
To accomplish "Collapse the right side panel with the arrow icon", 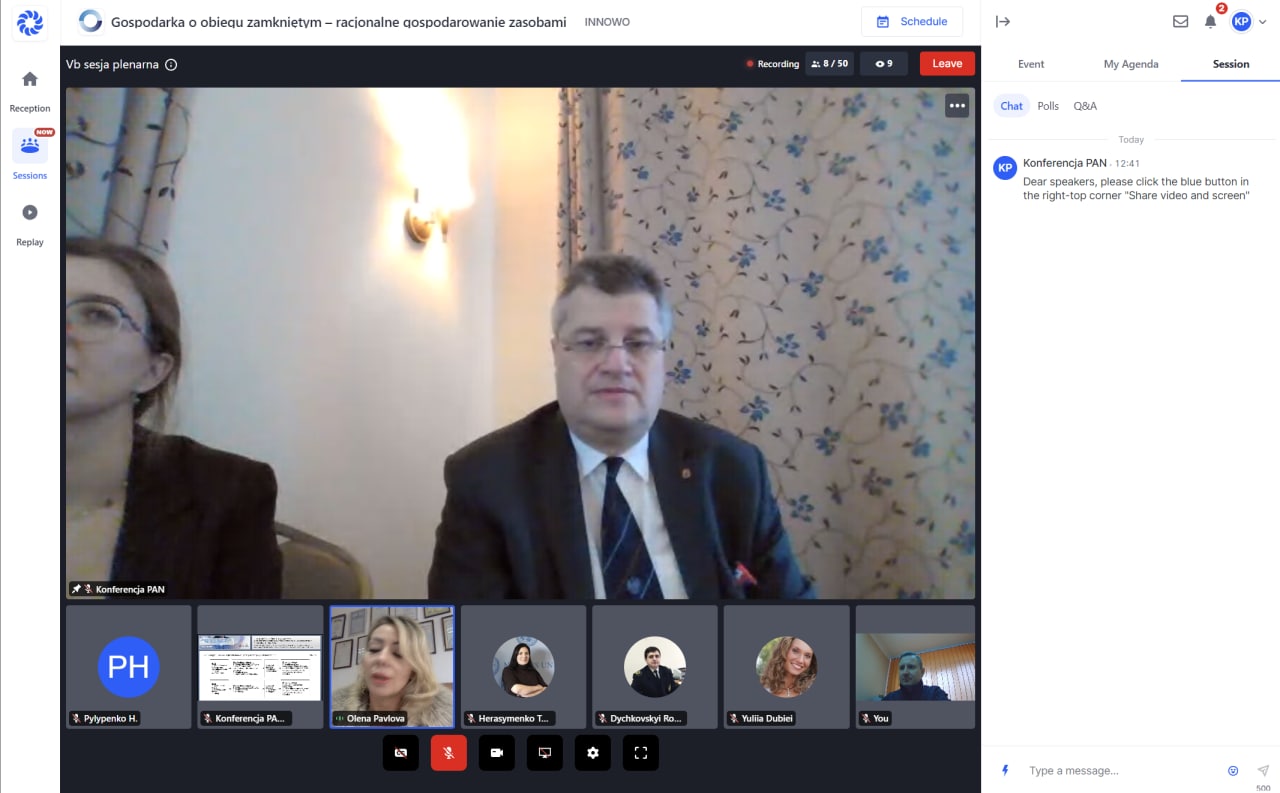I will (1003, 21).
